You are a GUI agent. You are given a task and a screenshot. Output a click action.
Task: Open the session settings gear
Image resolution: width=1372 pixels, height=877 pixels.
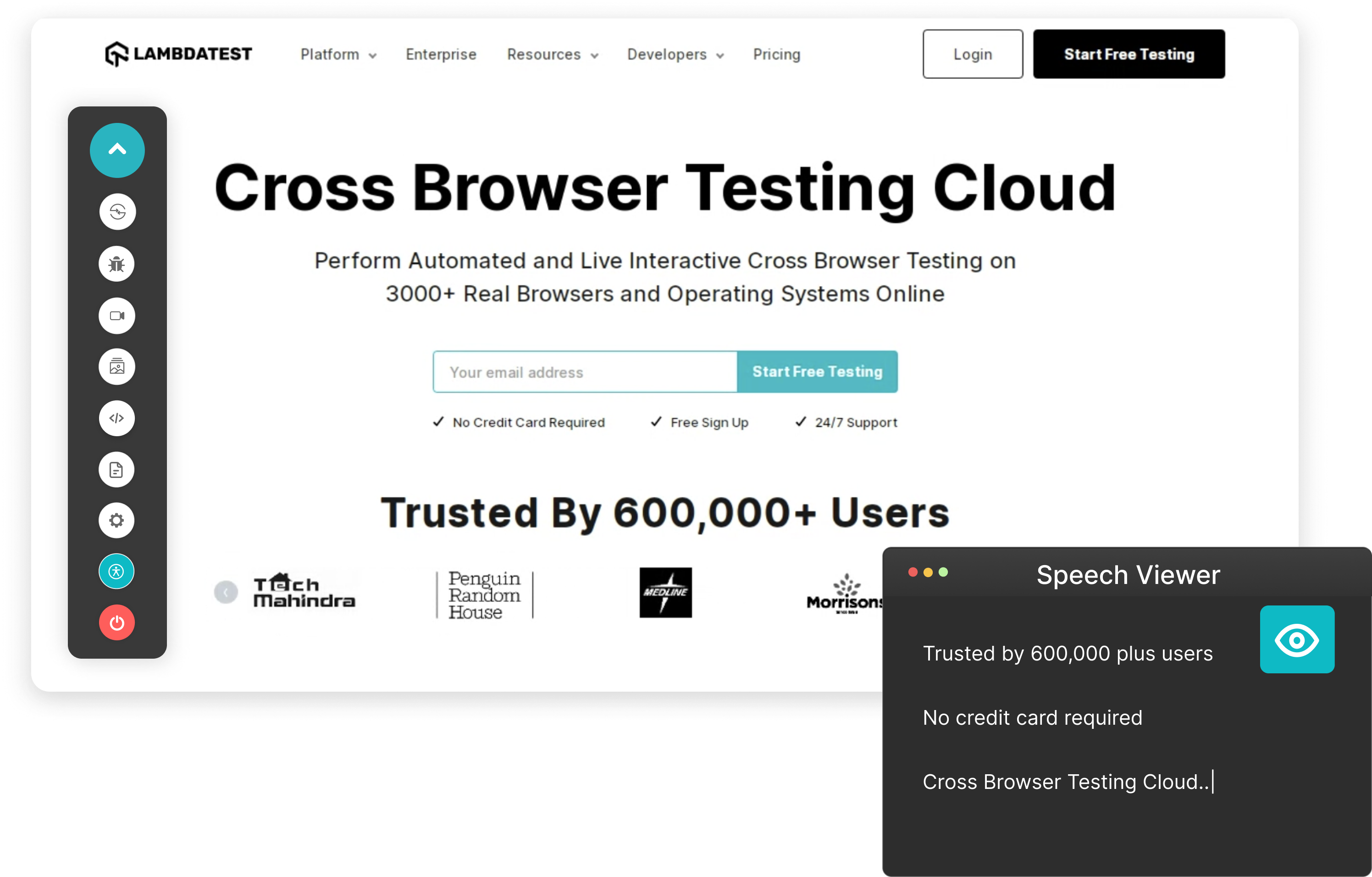pos(117,520)
